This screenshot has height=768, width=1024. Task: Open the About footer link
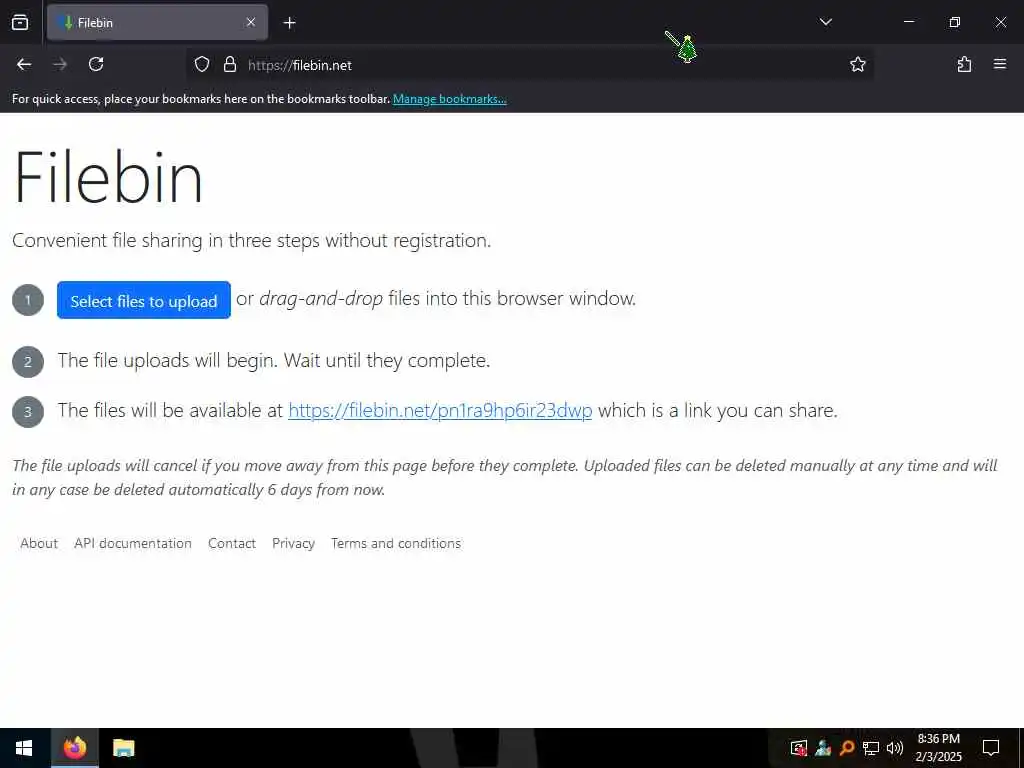click(x=39, y=543)
